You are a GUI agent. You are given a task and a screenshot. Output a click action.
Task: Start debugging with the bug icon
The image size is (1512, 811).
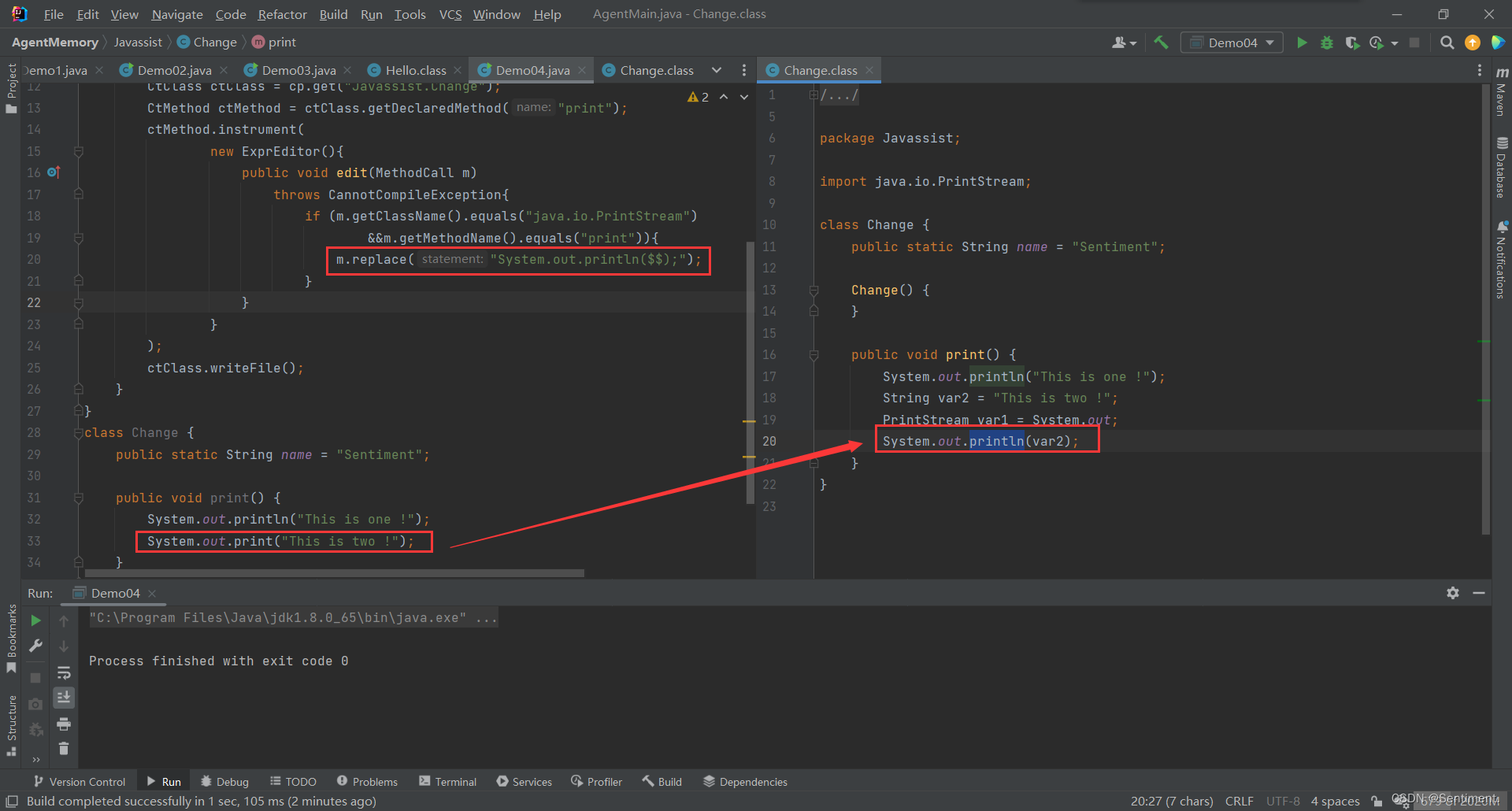(x=1327, y=43)
